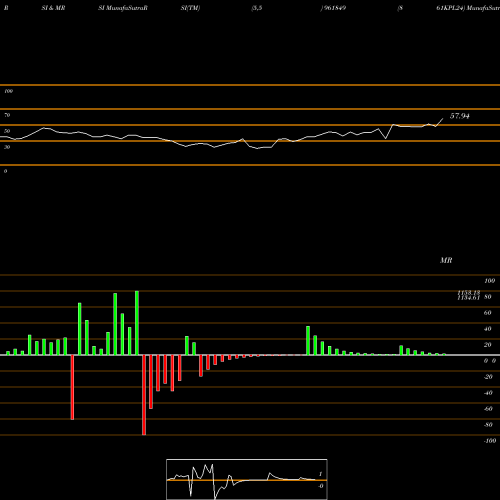500x500 pixels.
Task: Select 'SI MunafaSutraR' header text
Action: click(x=123, y=8)
